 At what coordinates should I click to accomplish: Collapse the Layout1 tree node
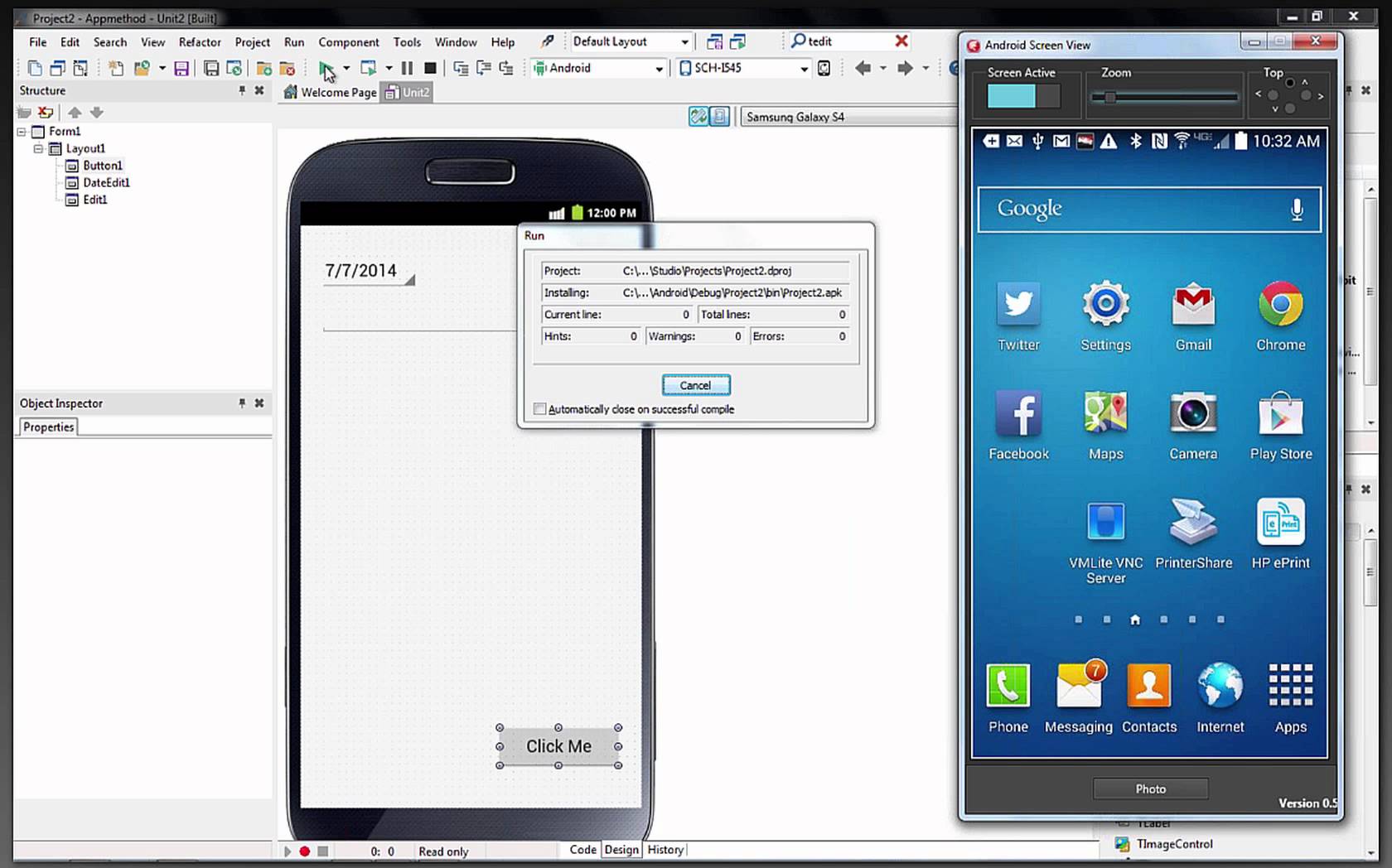click(38, 148)
